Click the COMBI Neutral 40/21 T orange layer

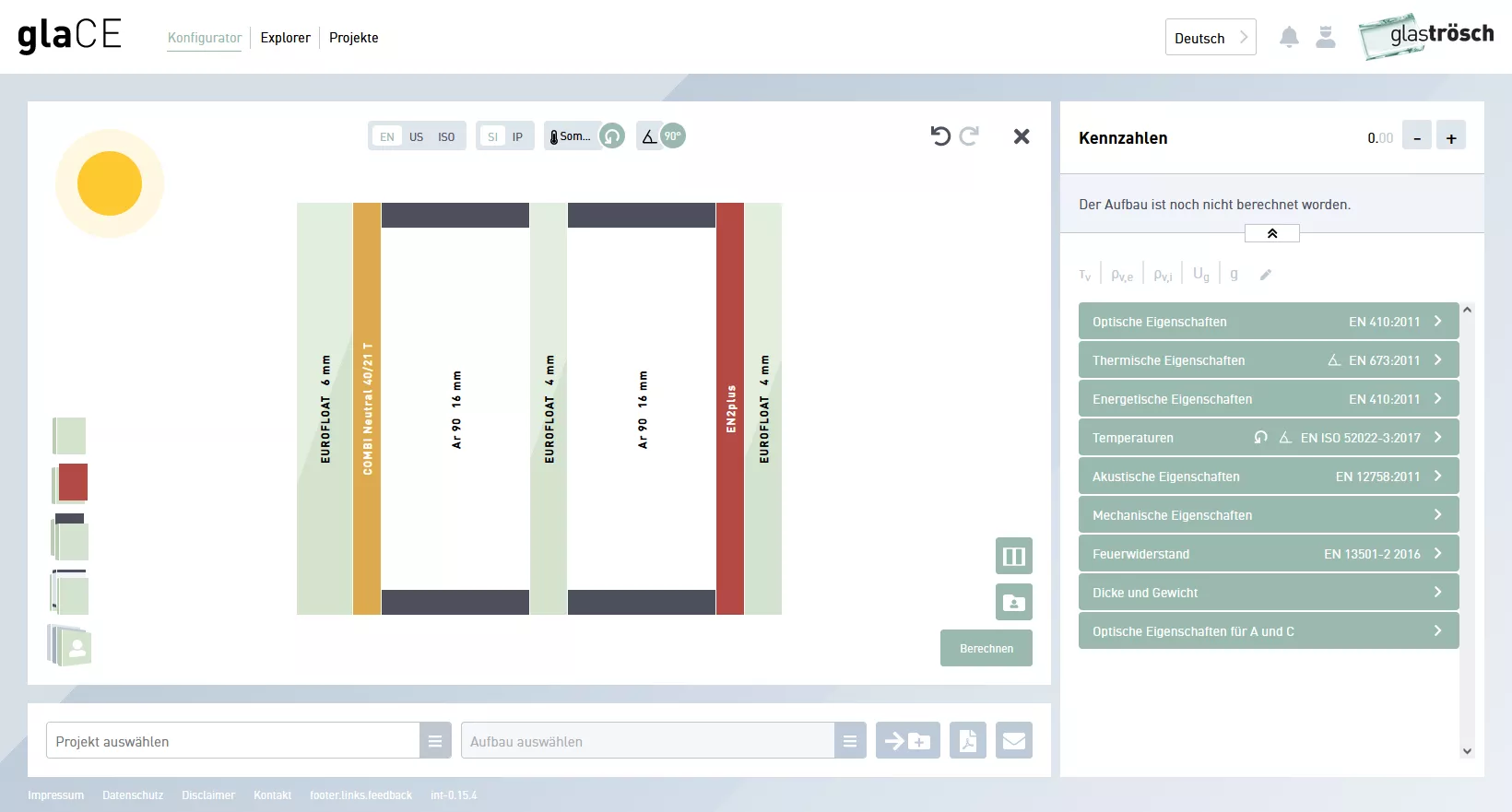(x=367, y=408)
